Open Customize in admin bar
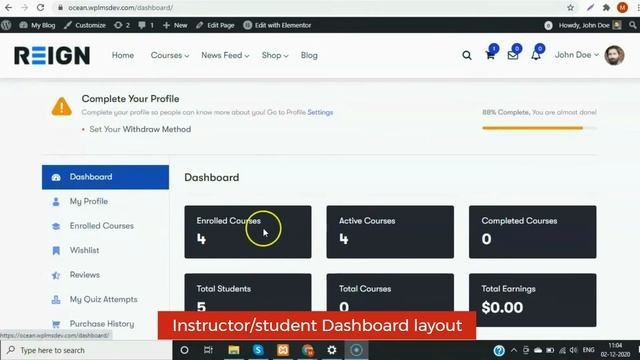Viewport: 640px width, 360px height. tap(85, 25)
